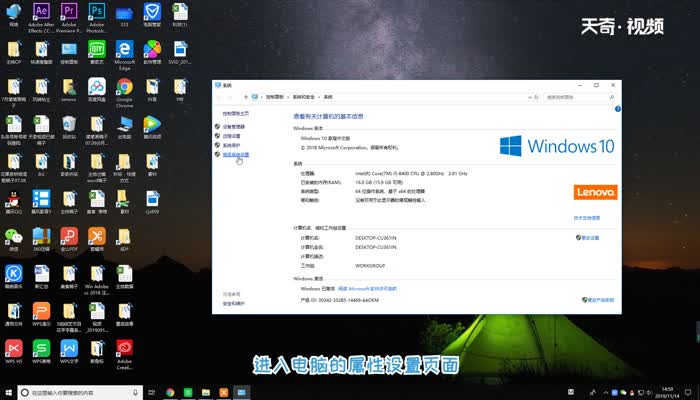Click the taskbar clock showing 14:59
Viewport: 700px width, 400px height.
[667, 392]
